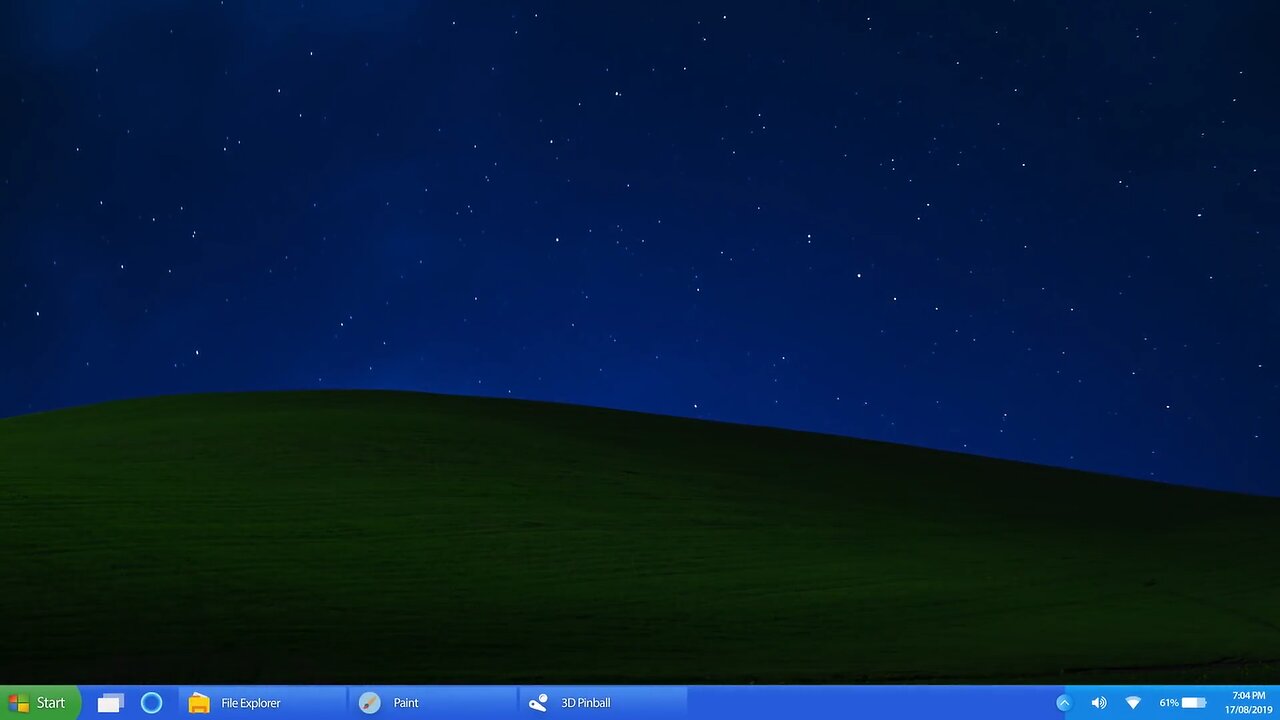Click the 3D Pinball icon
1280x720 pixels.
[538, 703]
